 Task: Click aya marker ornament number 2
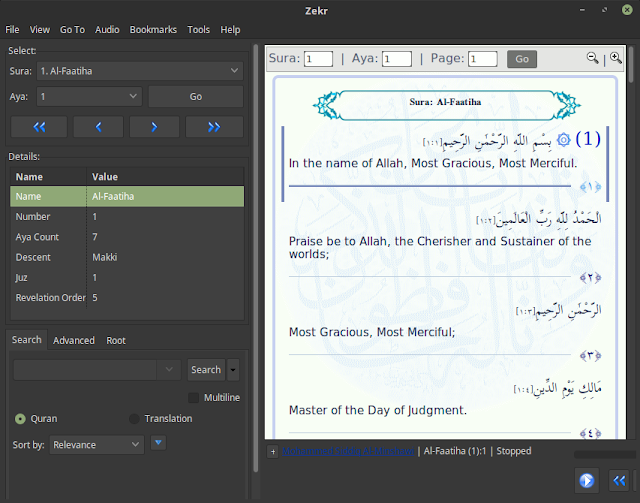(590, 278)
